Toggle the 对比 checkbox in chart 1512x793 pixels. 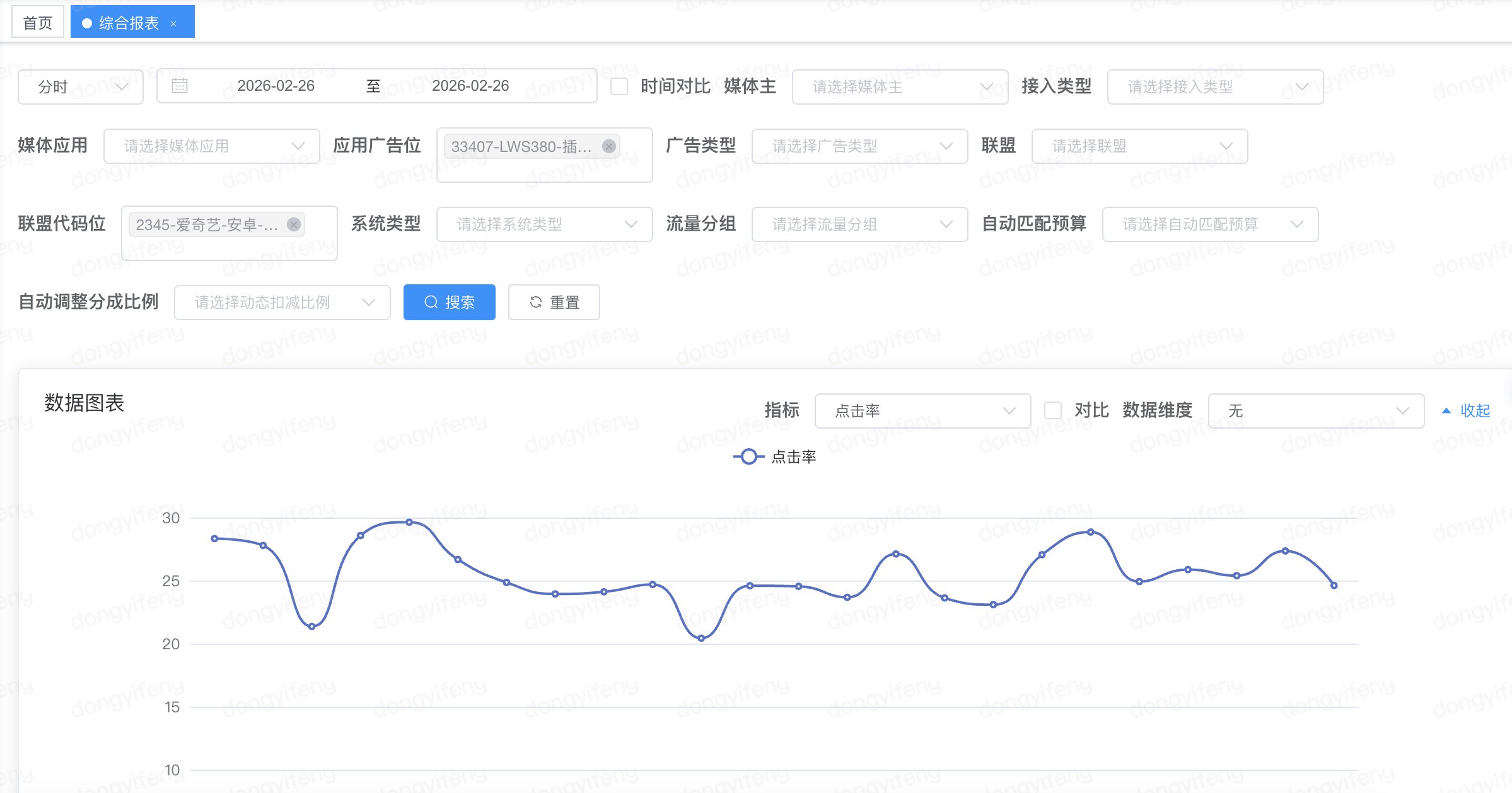(1053, 410)
